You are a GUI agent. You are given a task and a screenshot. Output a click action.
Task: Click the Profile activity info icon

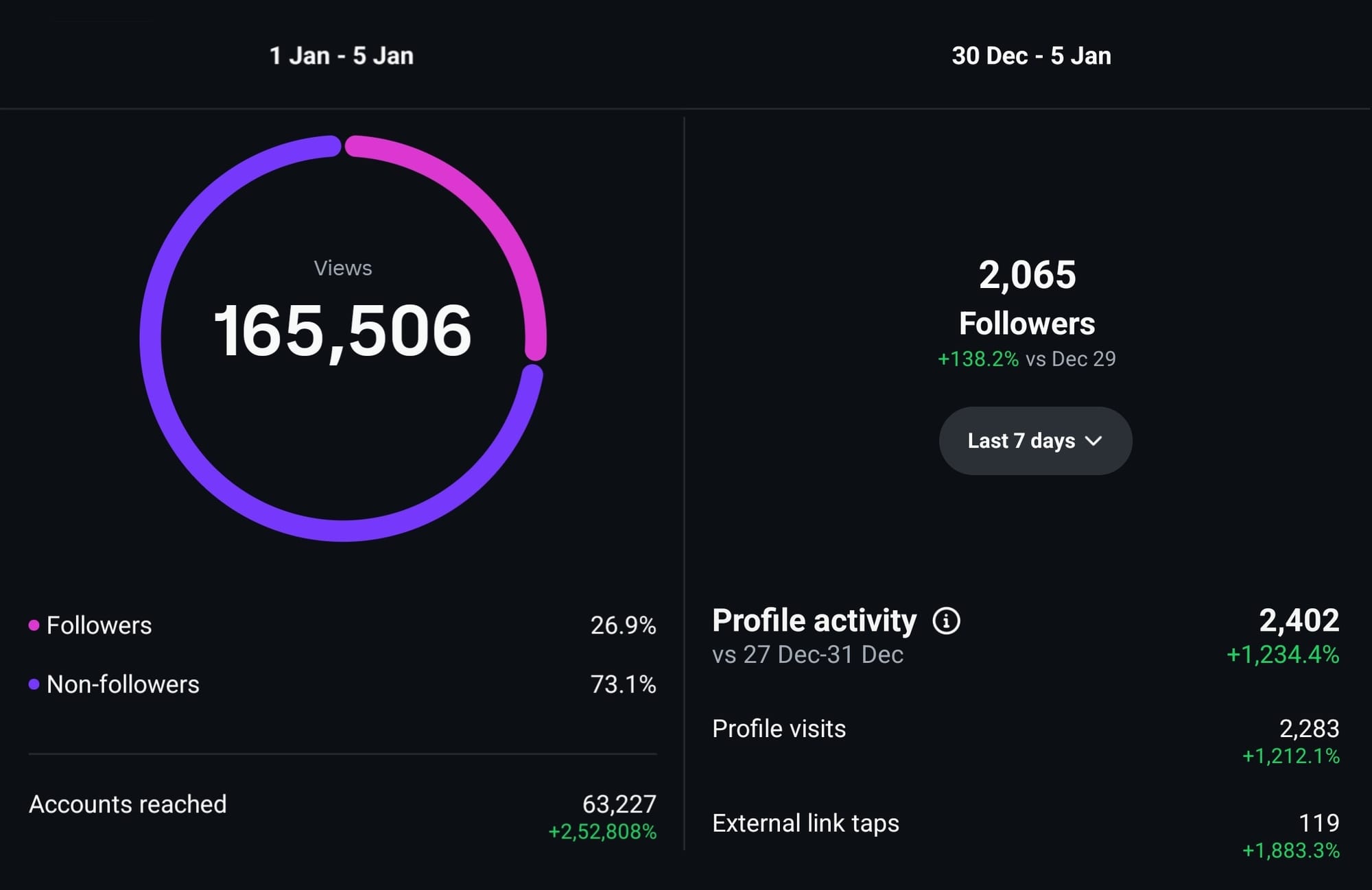tap(946, 621)
